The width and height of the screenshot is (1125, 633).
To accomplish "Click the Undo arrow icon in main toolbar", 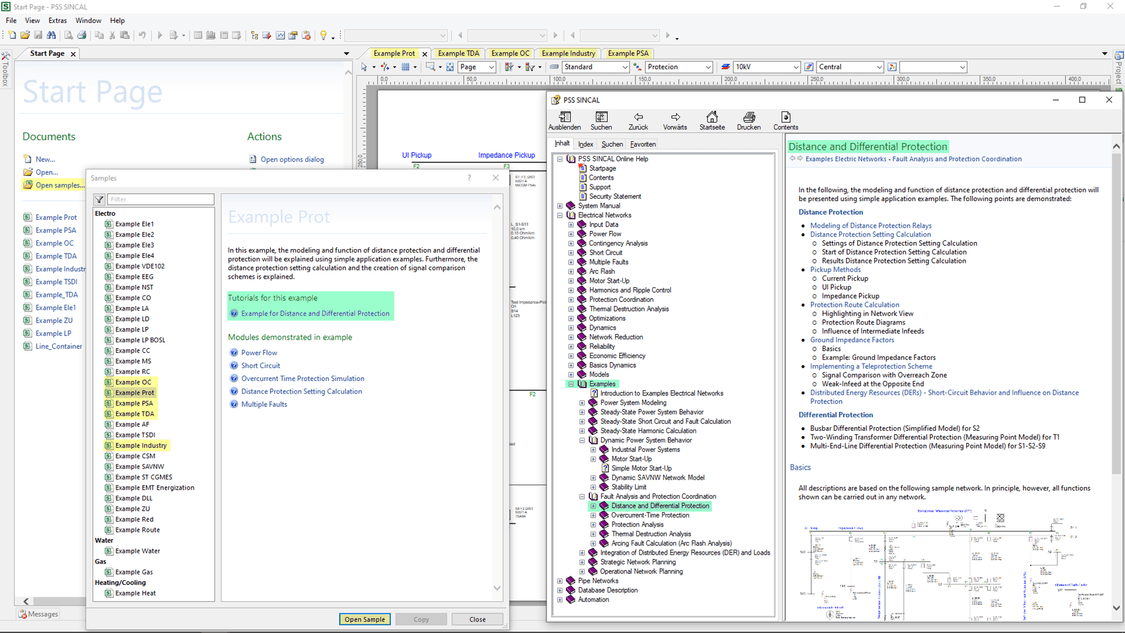I will [x=142, y=35].
